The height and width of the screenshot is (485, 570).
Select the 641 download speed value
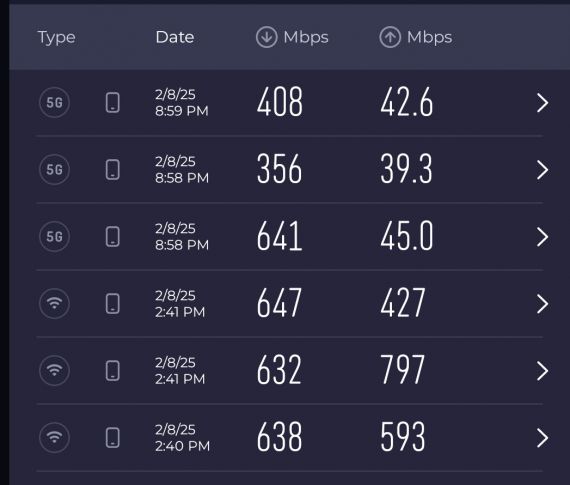click(x=279, y=236)
